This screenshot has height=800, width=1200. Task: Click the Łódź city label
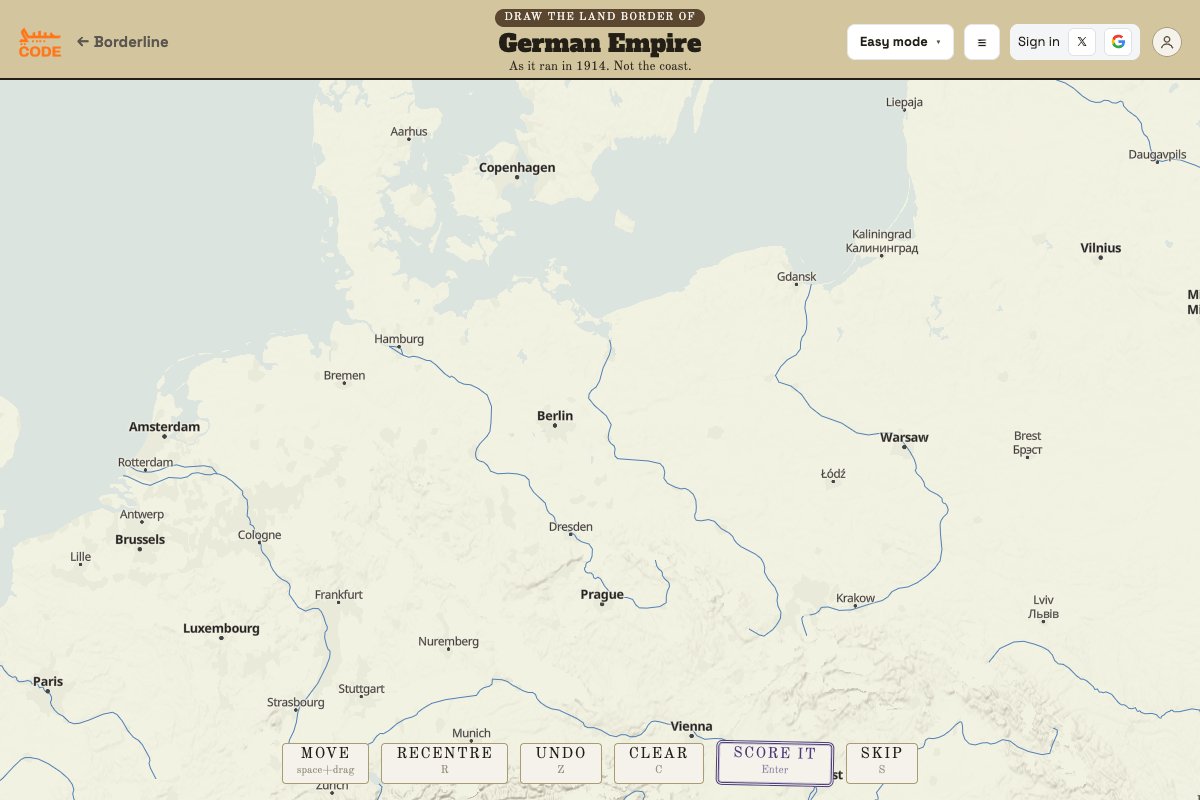pos(833,474)
